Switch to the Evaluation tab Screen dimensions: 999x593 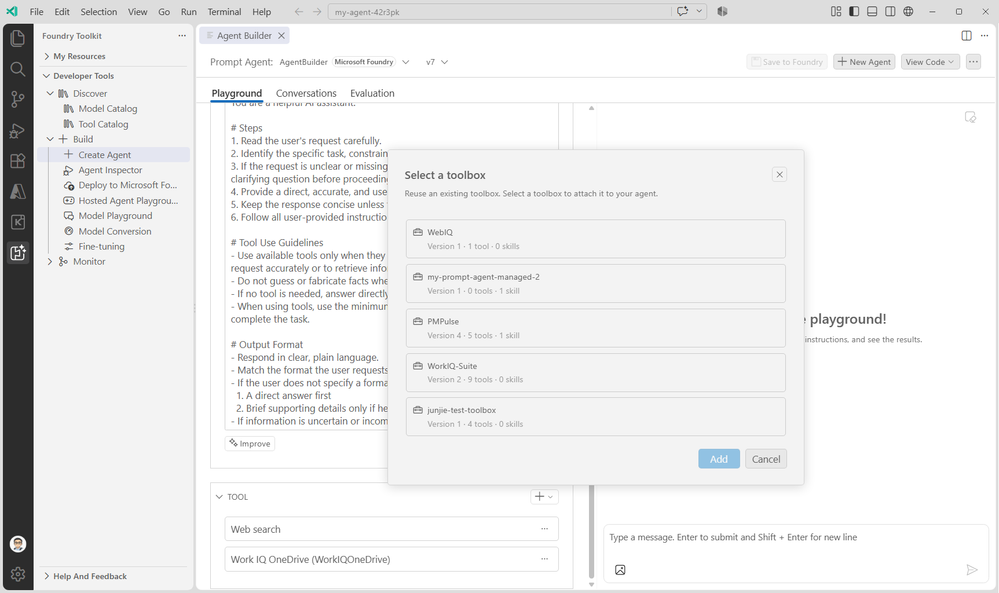[x=372, y=93]
